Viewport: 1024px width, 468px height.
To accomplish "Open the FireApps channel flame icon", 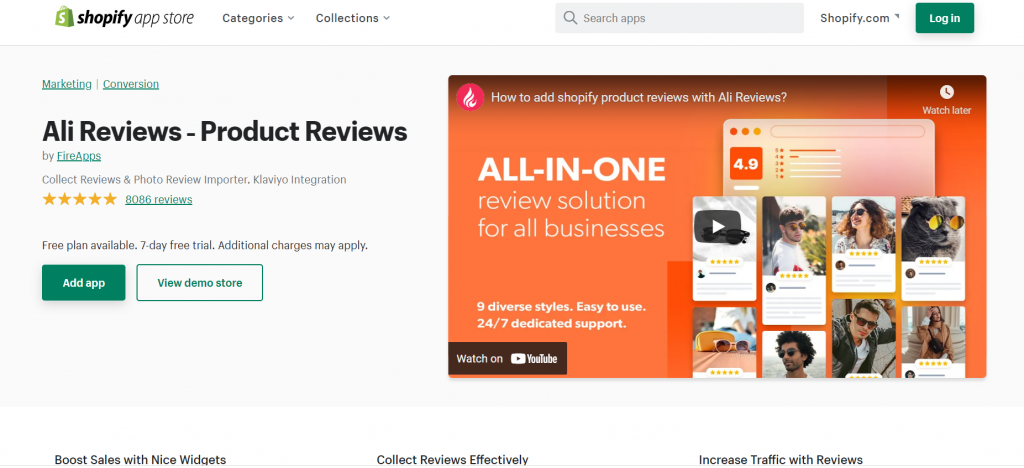I will tap(470, 97).
